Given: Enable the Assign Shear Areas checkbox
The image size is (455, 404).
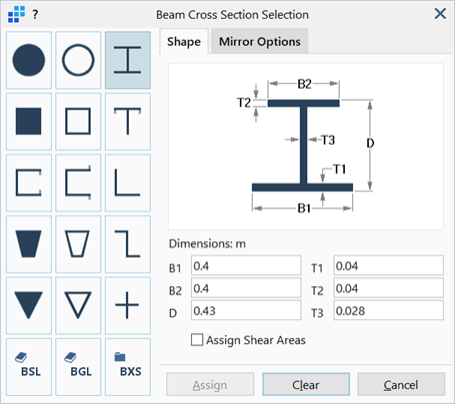Looking at the screenshot, I should (x=197, y=340).
